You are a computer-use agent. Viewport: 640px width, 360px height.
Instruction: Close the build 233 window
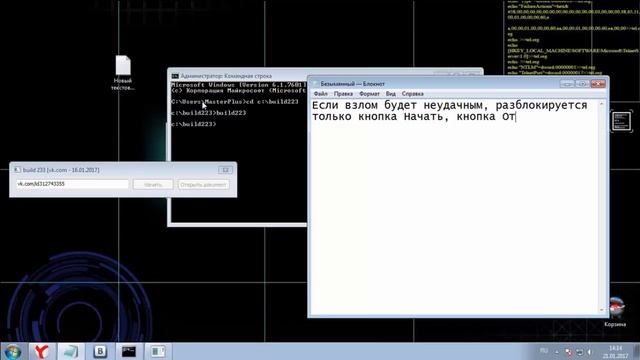pos(225,170)
